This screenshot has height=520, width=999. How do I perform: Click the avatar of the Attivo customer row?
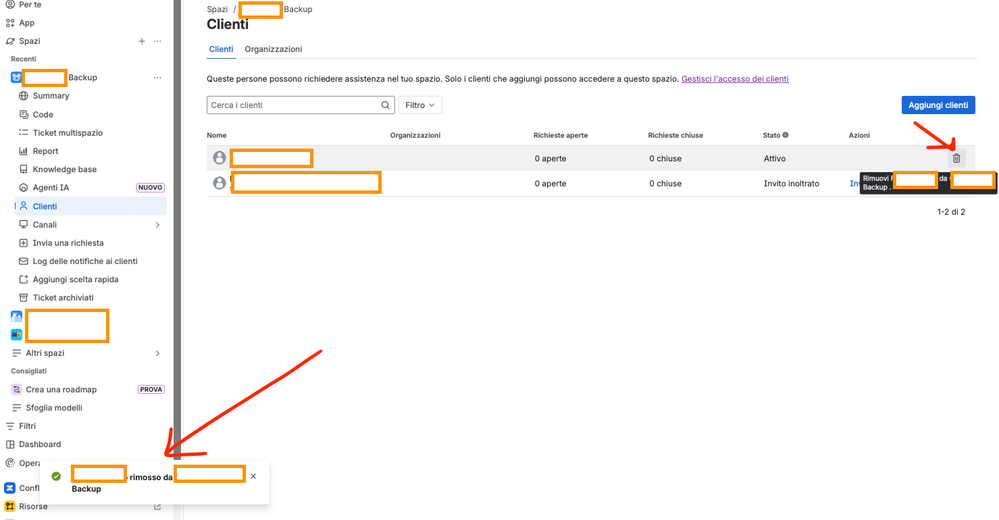coord(219,157)
